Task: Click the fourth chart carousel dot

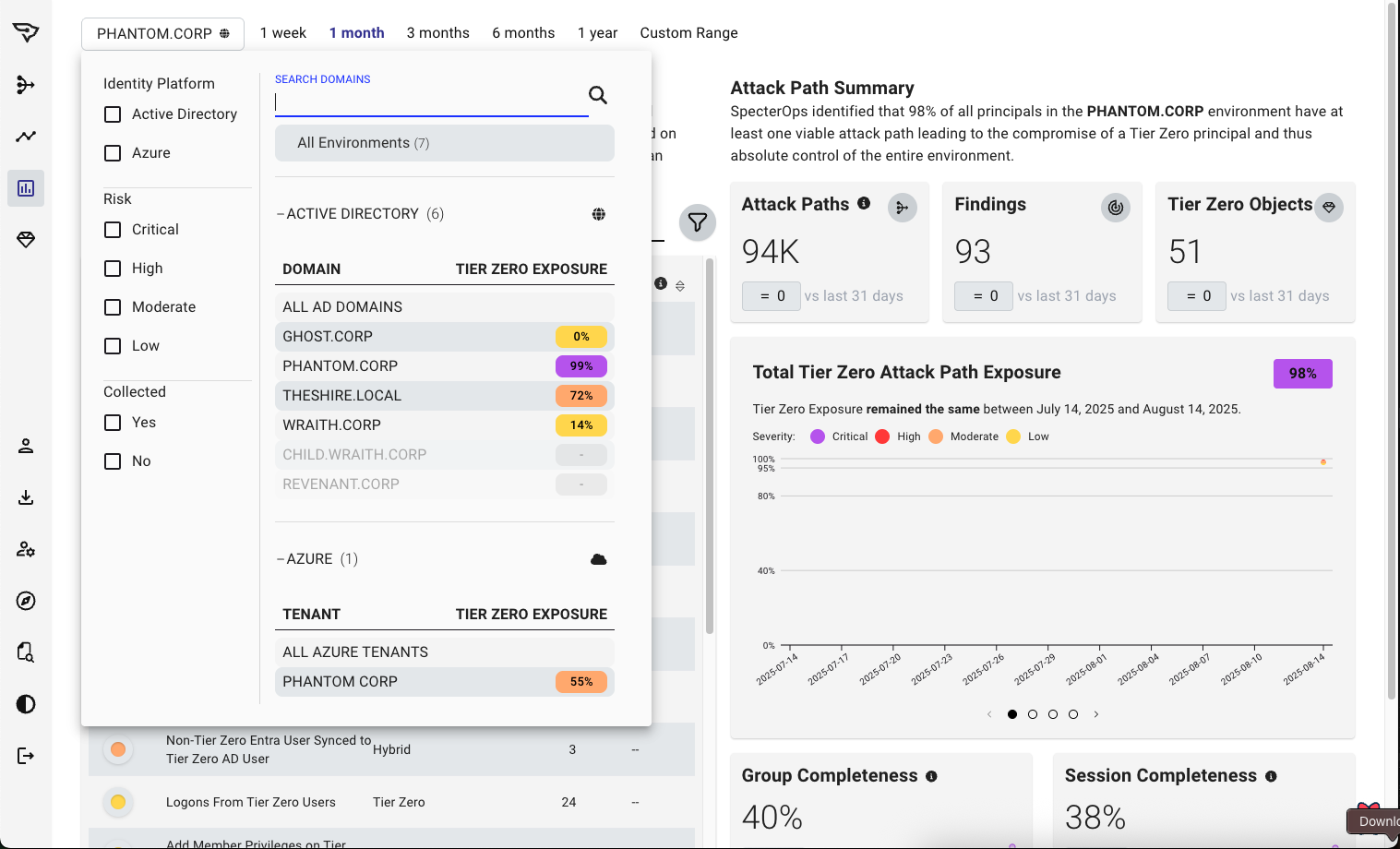Action: [1073, 714]
